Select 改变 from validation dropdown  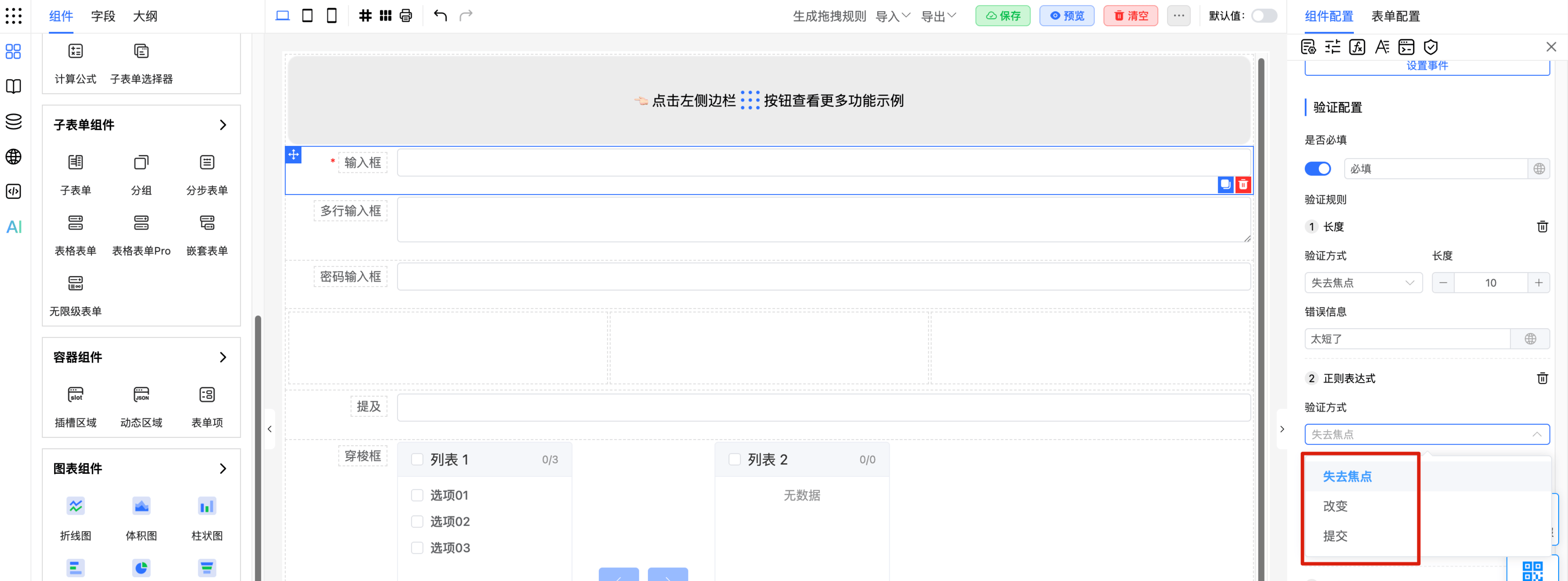tap(1335, 506)
